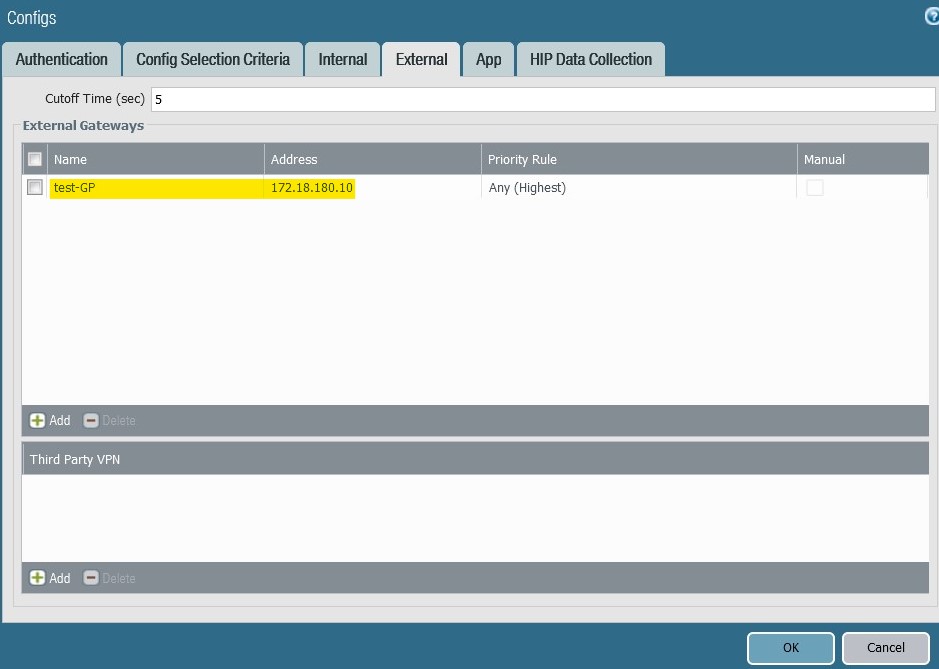Image resolution: width=939 pixels, height=669 pixels.
Task: Enable the Manual checkbox for test-GP
Action: click(x=814, y=187)
